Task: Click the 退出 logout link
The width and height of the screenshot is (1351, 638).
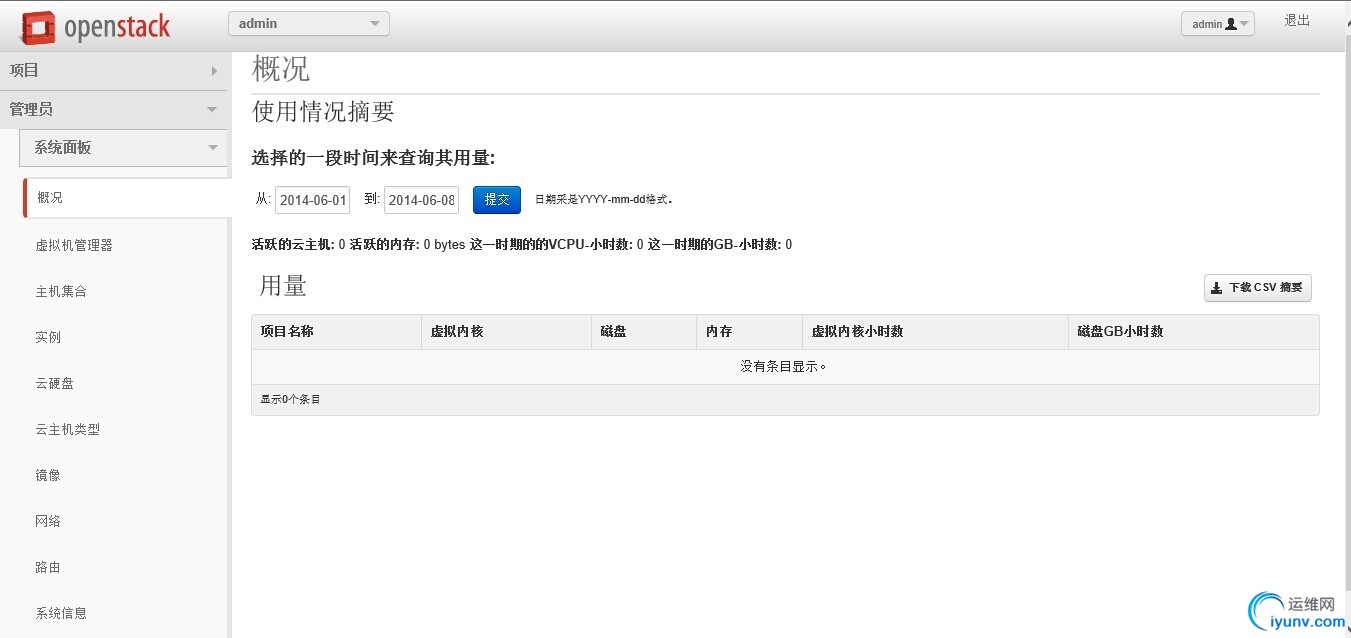Action: 1297,21
